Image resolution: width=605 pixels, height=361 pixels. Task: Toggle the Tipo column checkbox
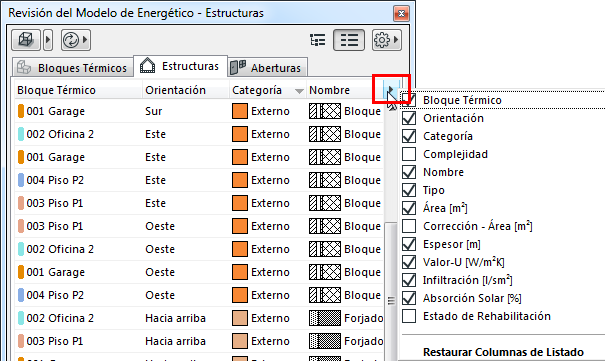click(409, 190)
